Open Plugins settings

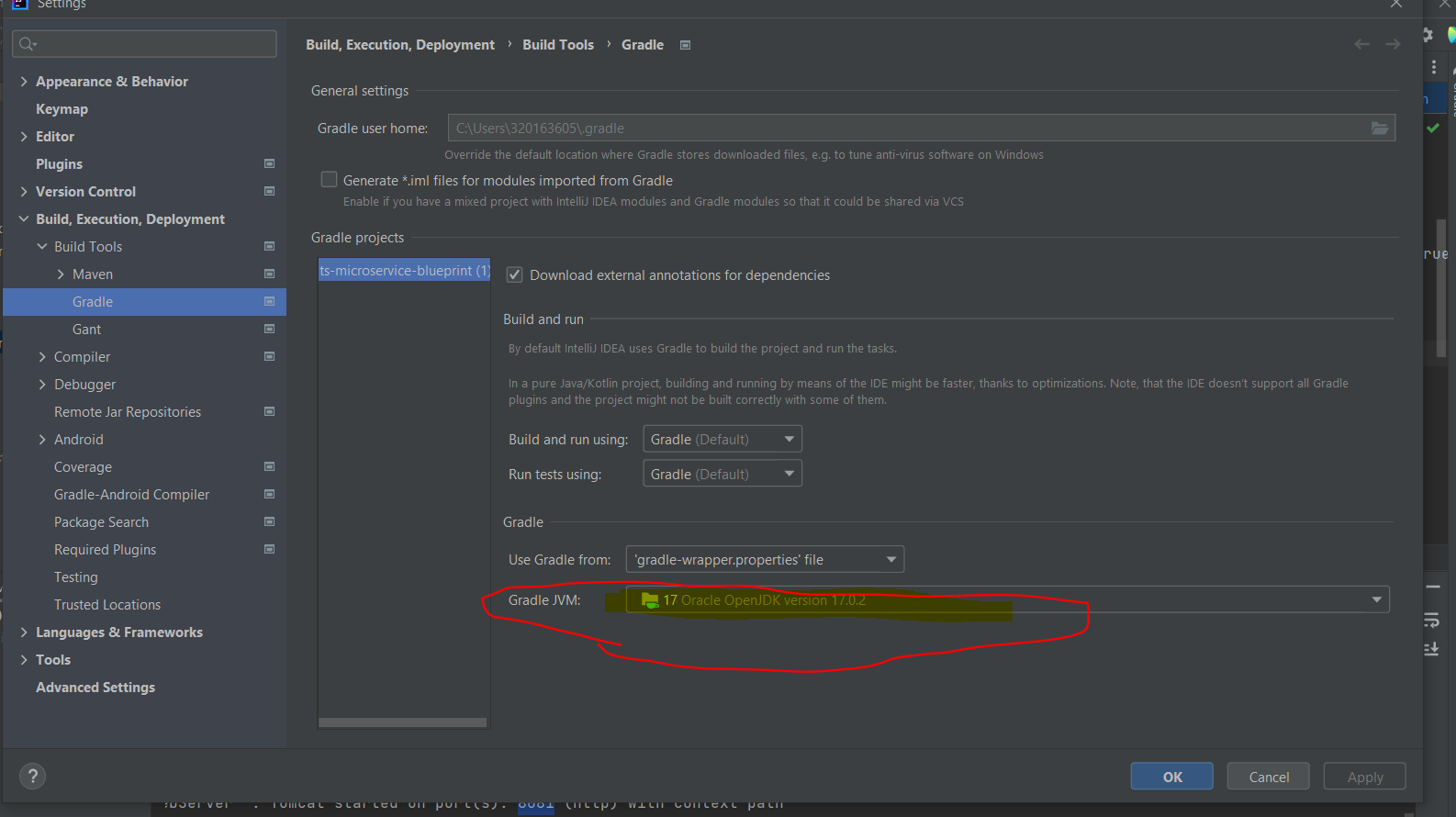coord(59,164)
